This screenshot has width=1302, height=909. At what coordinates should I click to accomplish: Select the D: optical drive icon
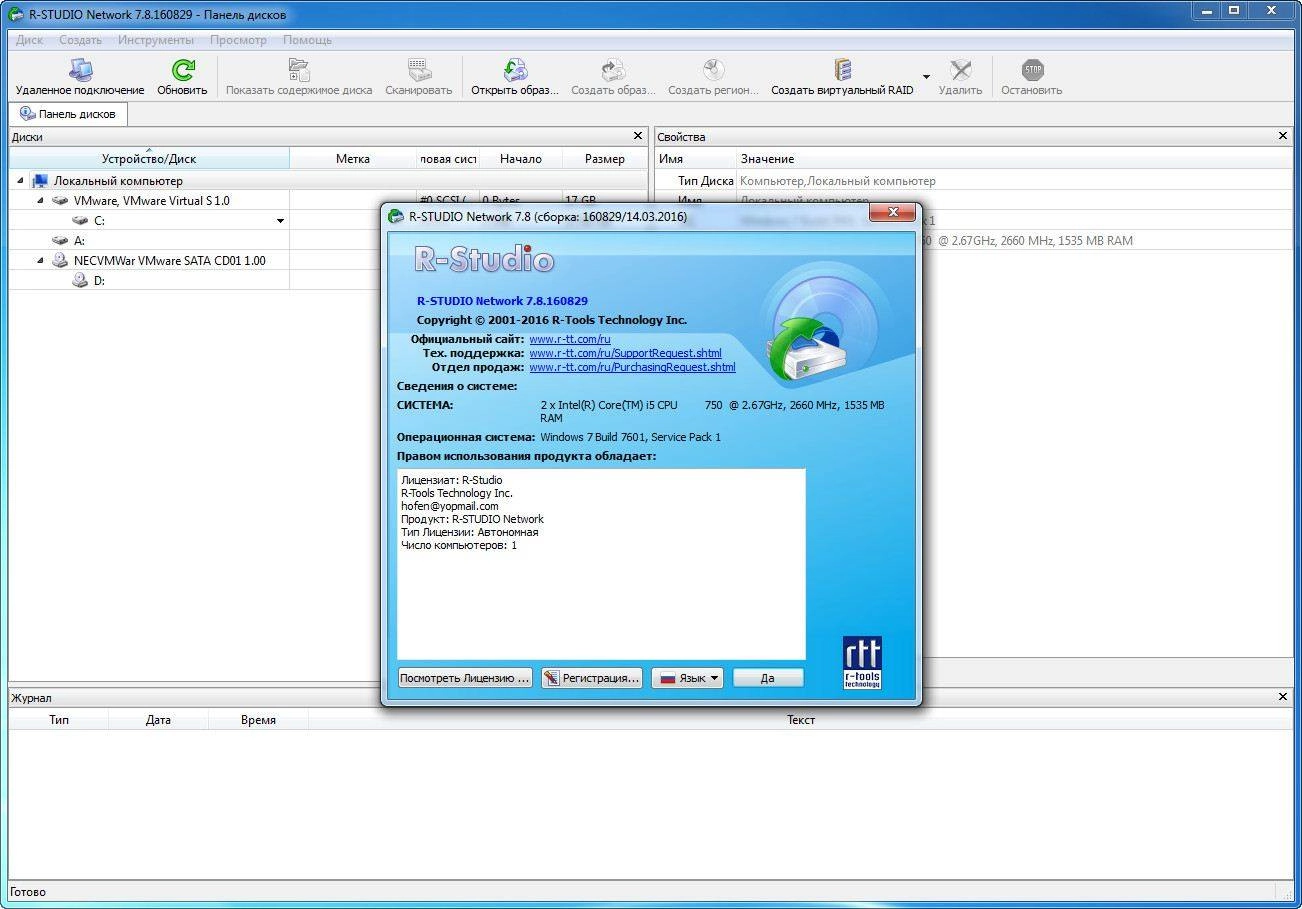[80, 280]
